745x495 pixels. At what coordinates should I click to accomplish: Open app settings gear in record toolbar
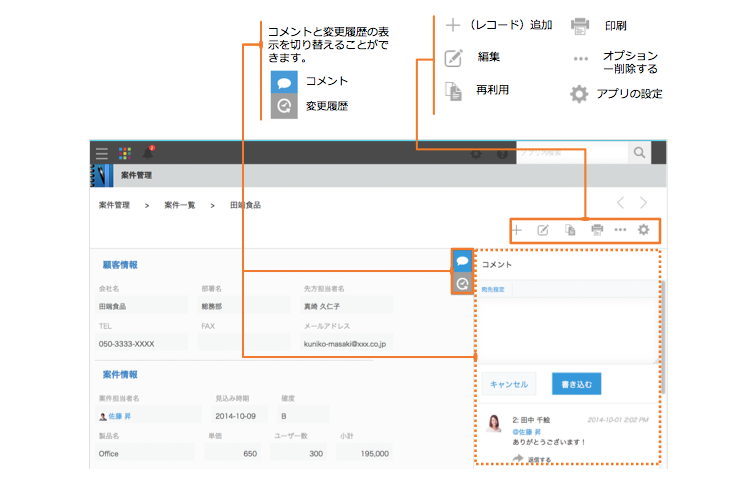point(644,230)
